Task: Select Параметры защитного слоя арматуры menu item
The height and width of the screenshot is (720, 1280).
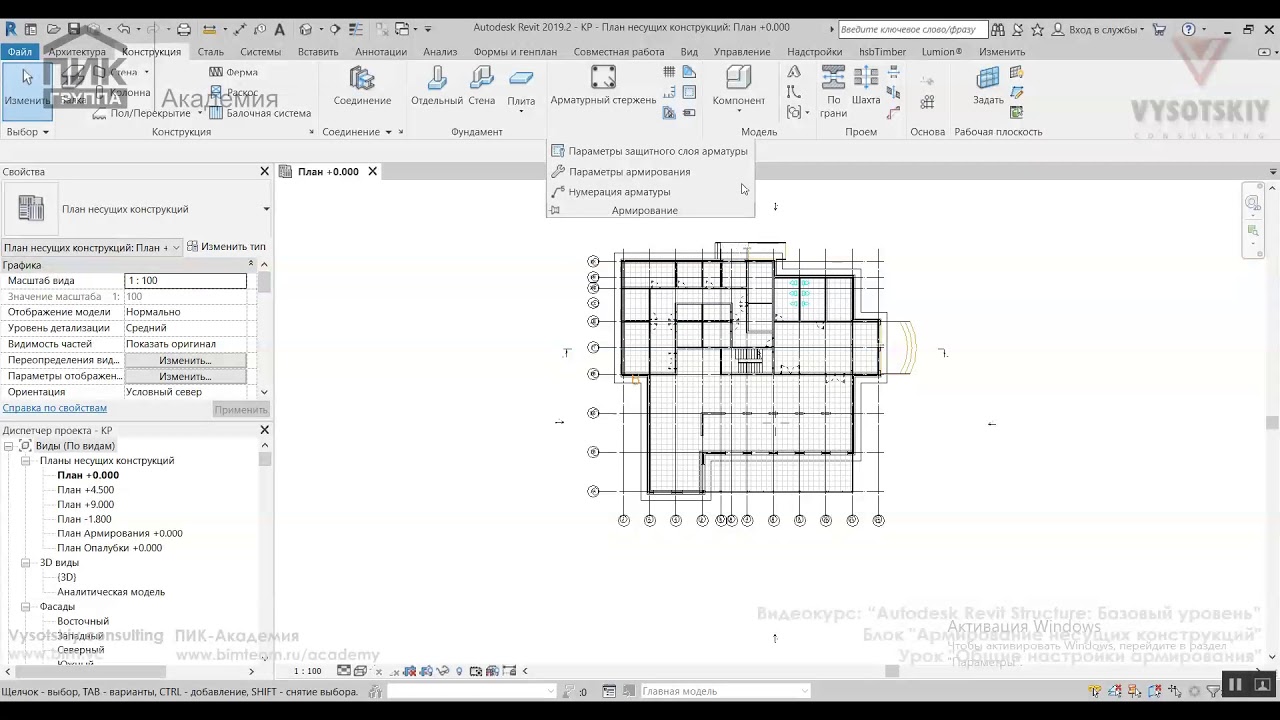Action: (650, 151)
